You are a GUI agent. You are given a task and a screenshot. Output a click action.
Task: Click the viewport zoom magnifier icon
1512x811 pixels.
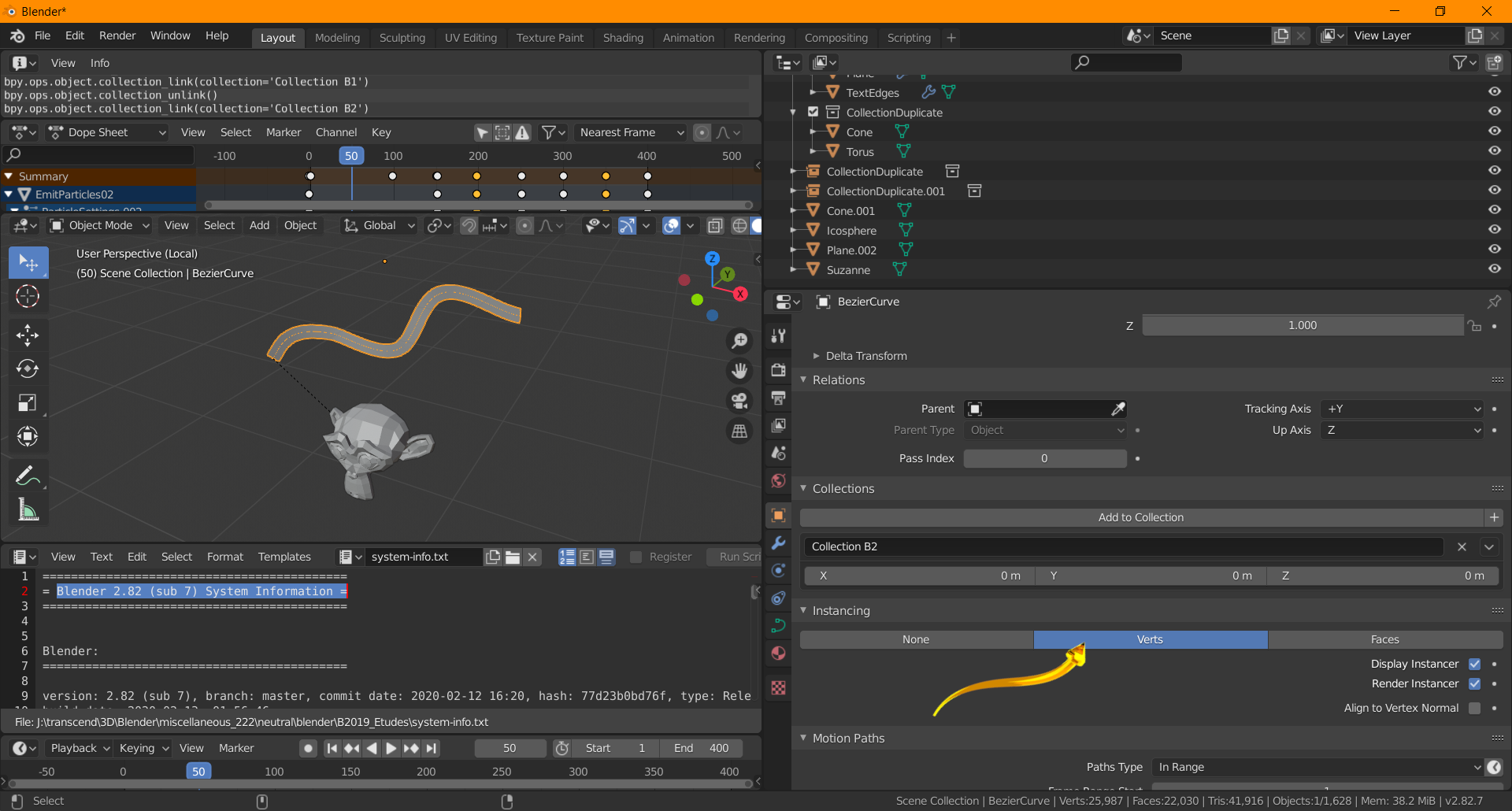(739, 340)
